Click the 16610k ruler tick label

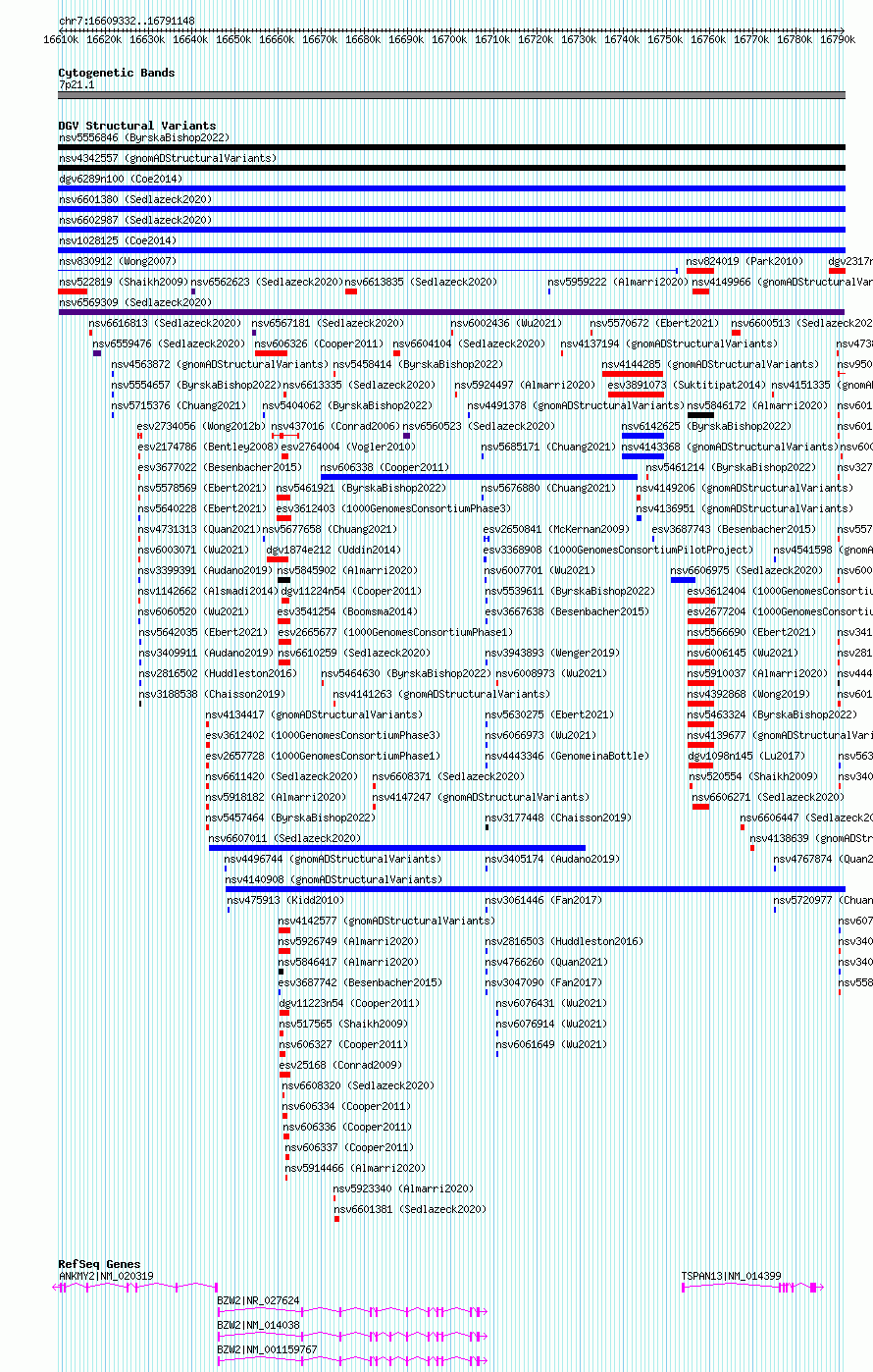pos(61,39)
